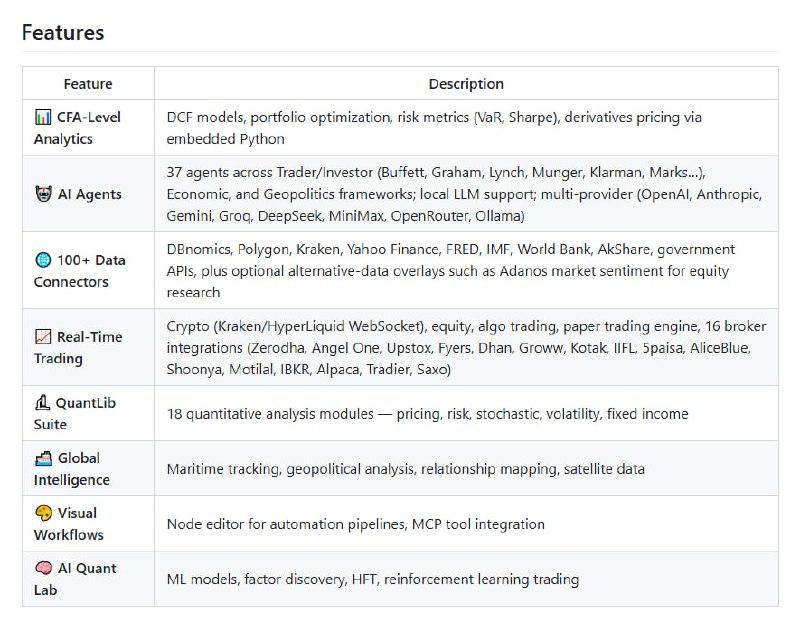Click the Features section heading

click(x=63, y=32)
